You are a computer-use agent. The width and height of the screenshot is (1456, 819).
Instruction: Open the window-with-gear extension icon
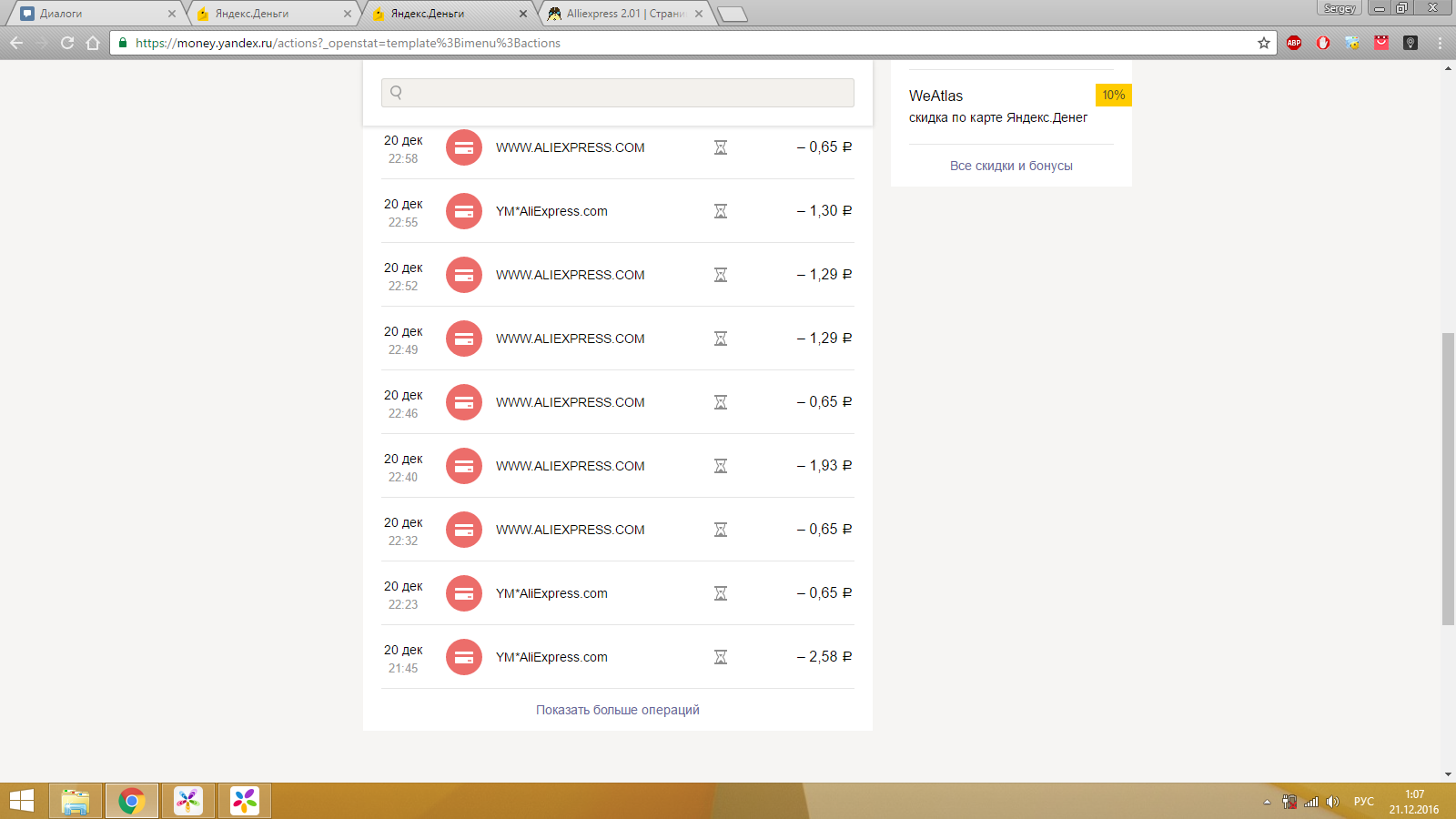point(1352,43)
